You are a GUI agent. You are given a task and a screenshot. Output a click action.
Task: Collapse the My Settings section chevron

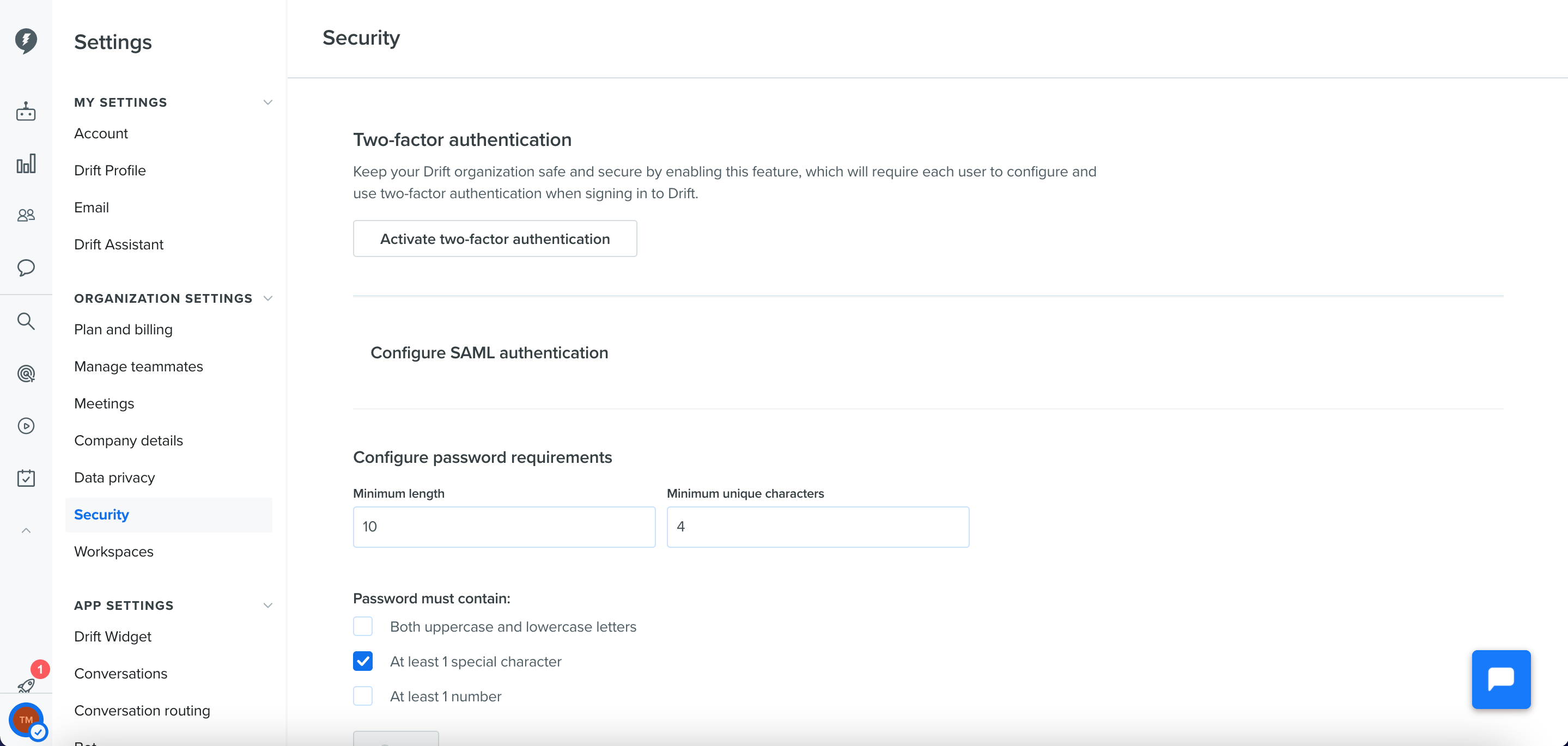click(268, 102)
